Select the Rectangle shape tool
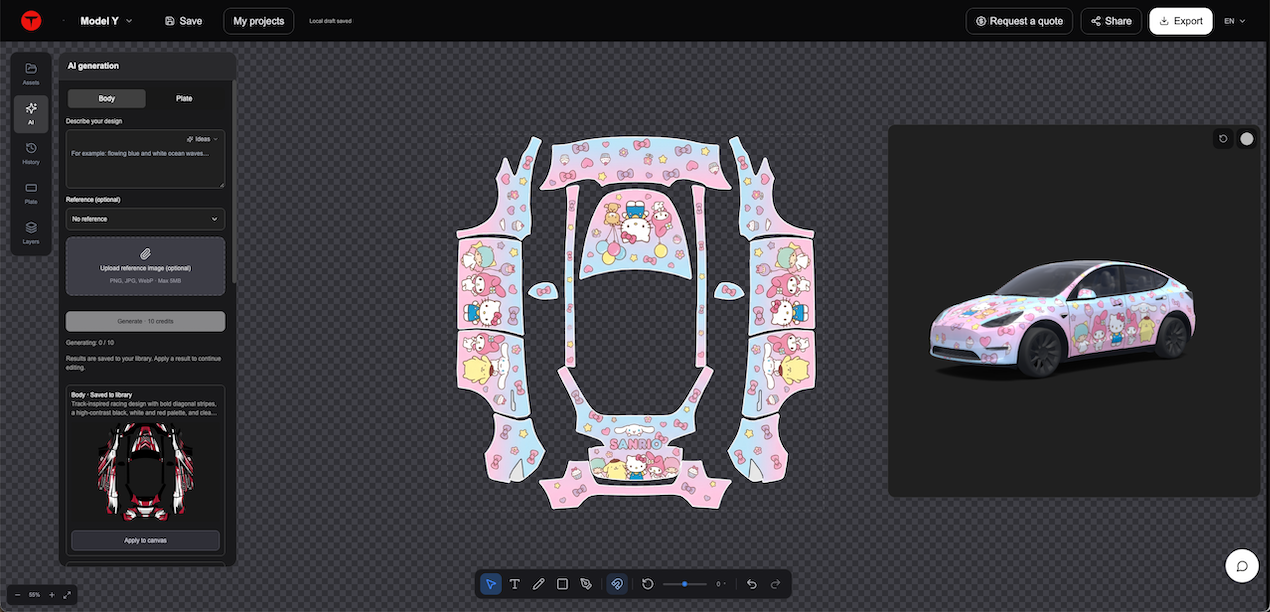Image resolution: width=1270 pixels, height=612 pixels. point(563,584)
